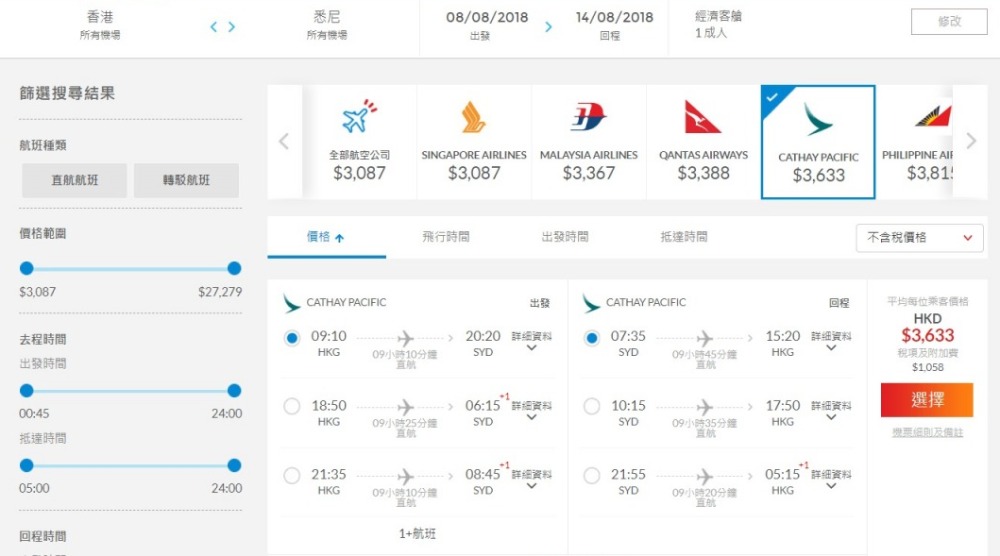Choose the Malaysia Airlines logo option
Screen dimensions: 1000x556
coord(588,117)
